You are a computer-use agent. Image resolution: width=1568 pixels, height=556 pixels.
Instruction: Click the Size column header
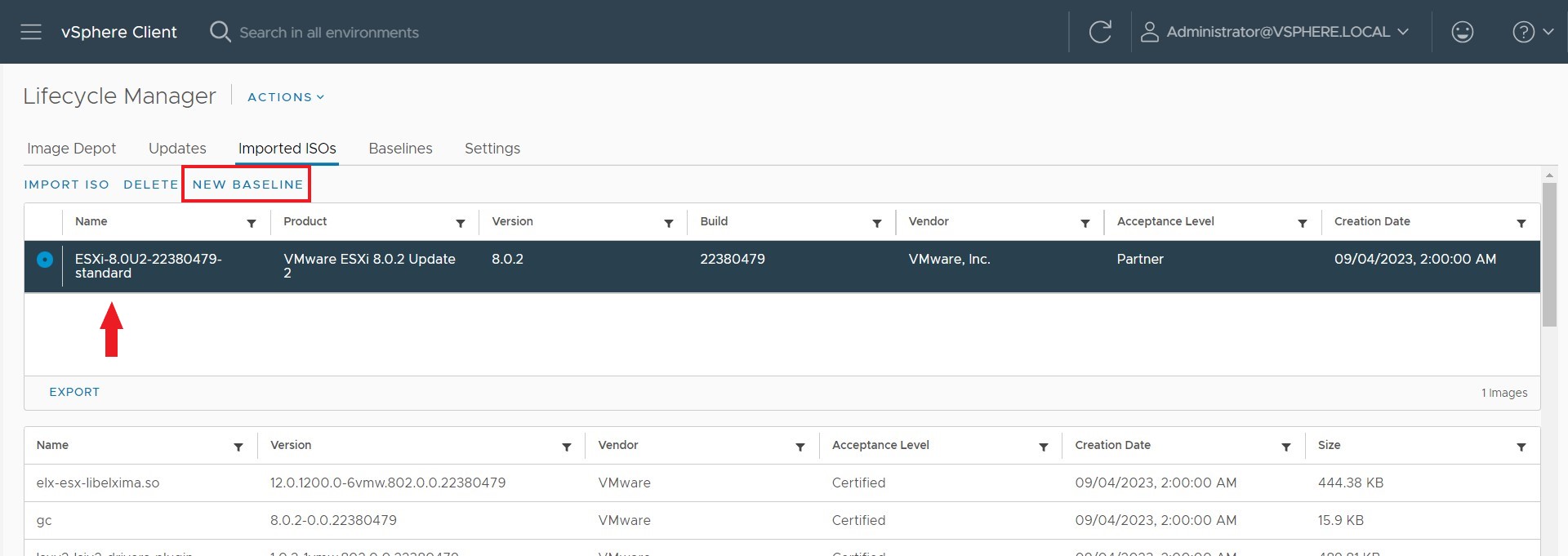1329,445
